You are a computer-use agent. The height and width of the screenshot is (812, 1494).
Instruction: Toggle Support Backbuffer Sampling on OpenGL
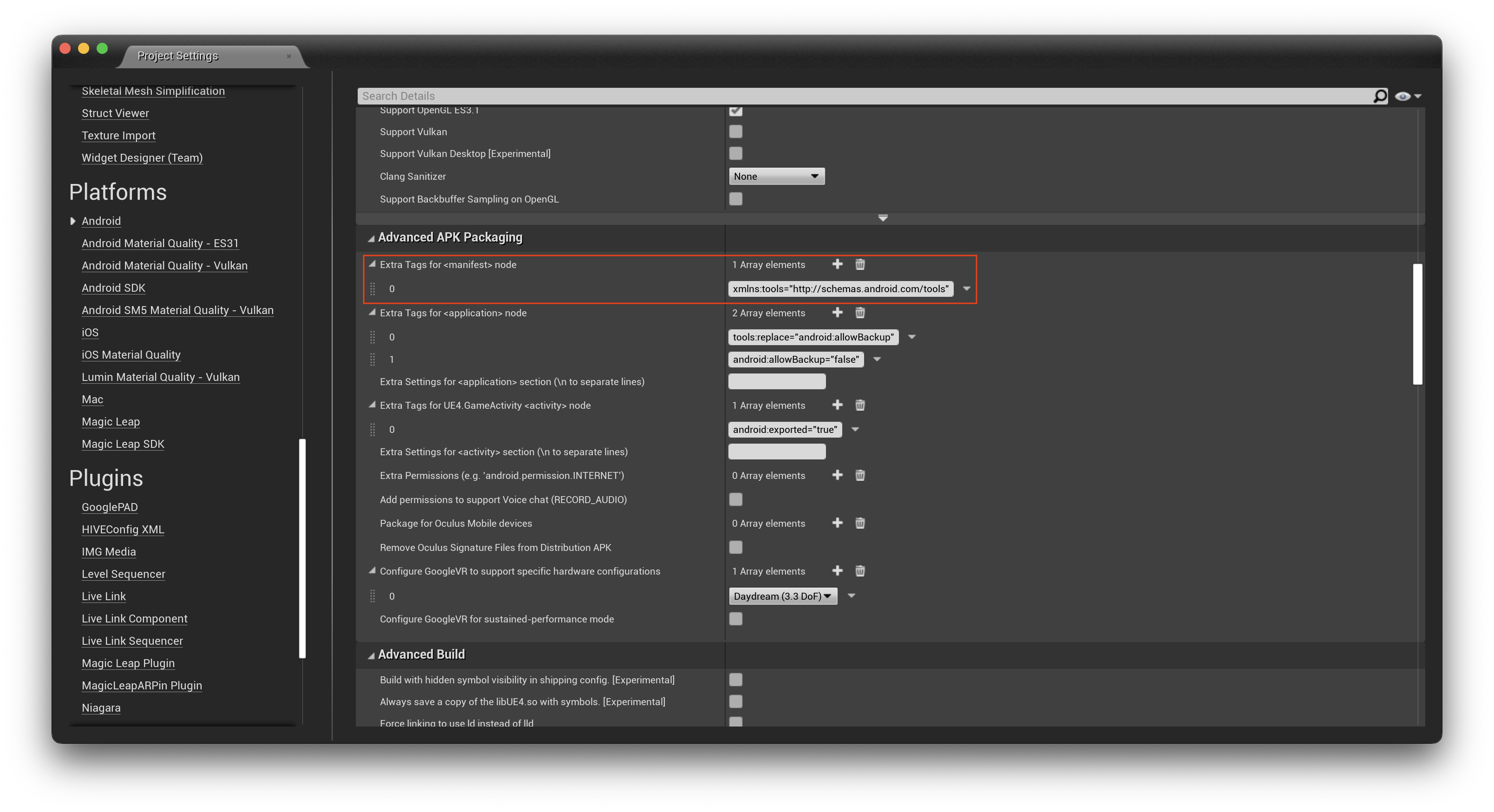tap(735, 199)
